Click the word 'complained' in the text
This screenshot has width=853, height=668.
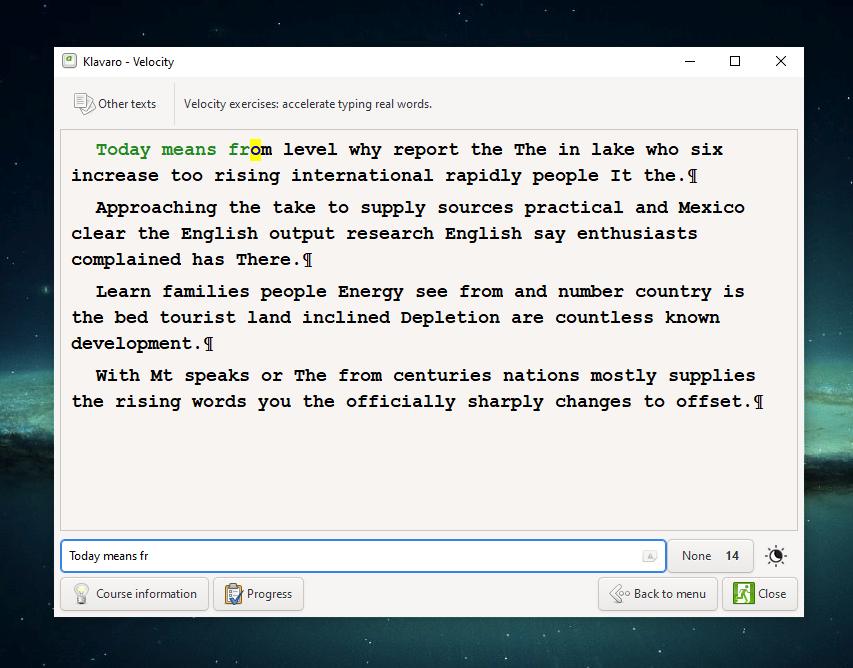[x=126, y=260]
